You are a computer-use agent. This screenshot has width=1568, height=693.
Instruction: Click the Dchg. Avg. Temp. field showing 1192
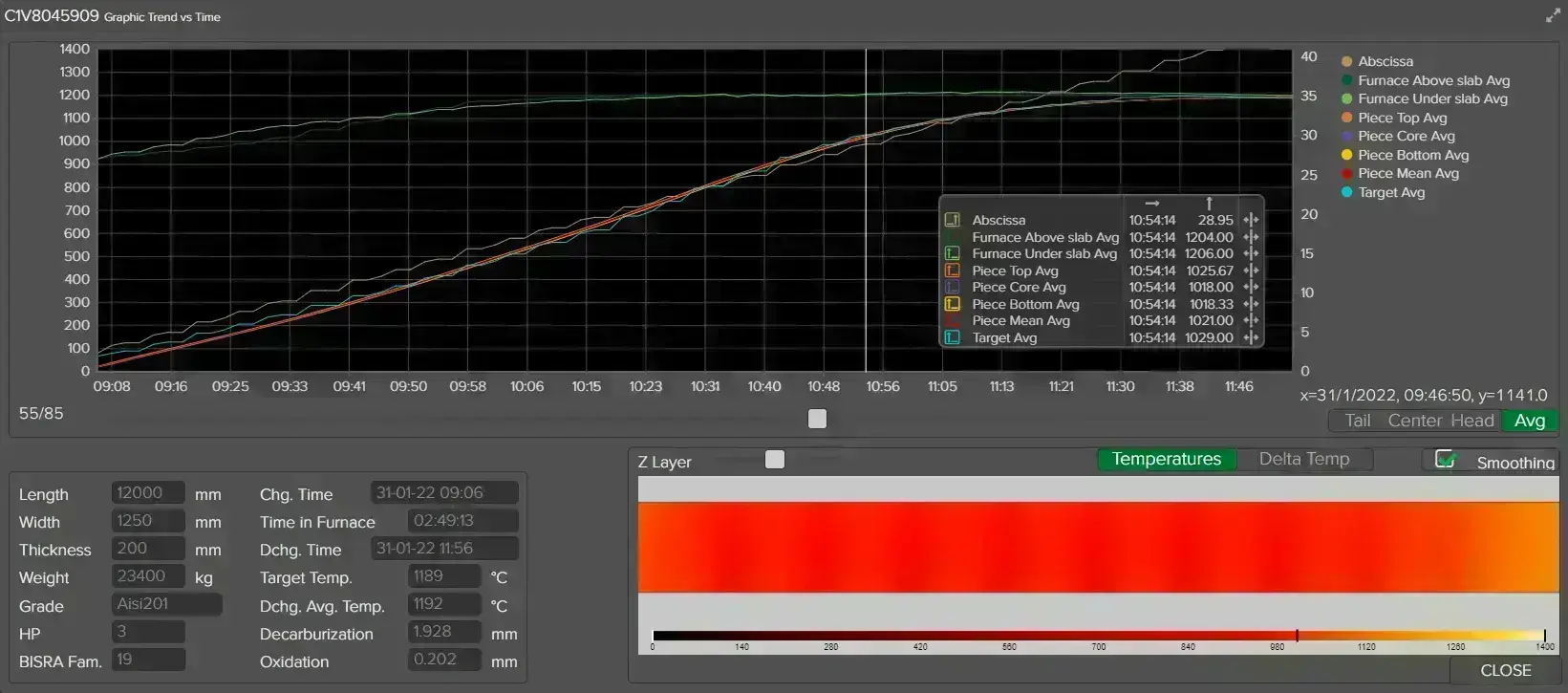coord(444,604)
